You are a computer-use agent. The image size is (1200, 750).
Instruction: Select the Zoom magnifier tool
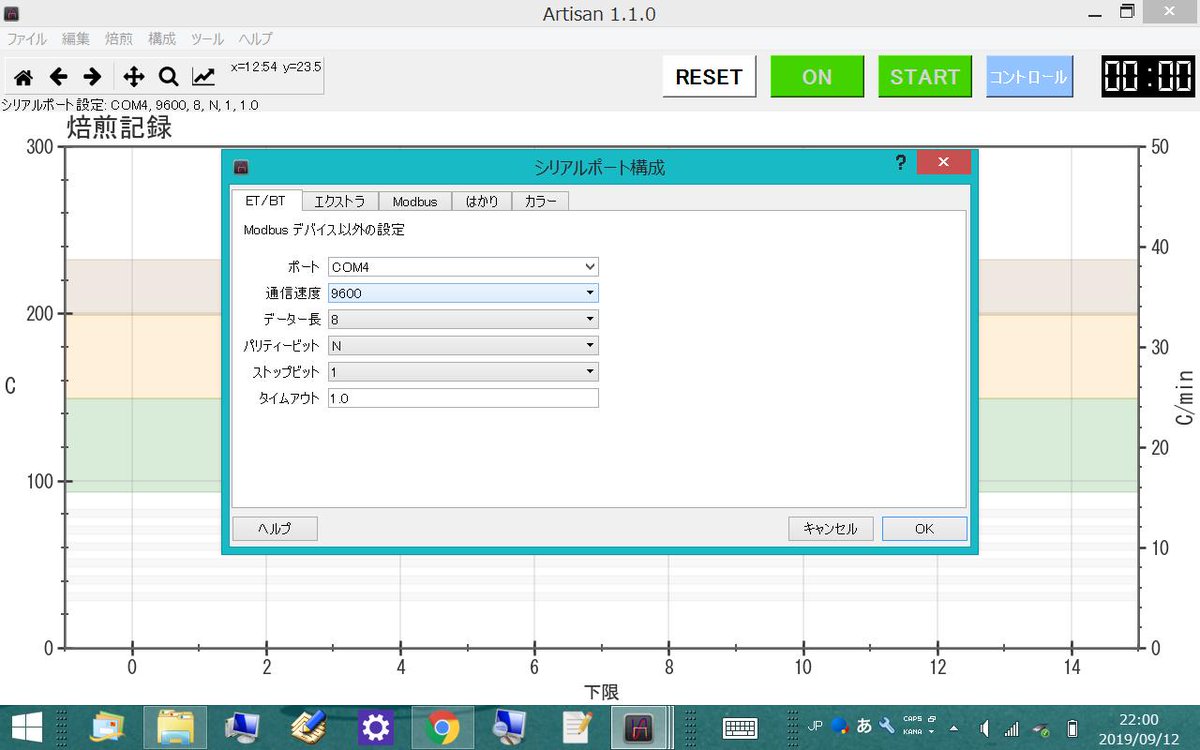(169, 76)
